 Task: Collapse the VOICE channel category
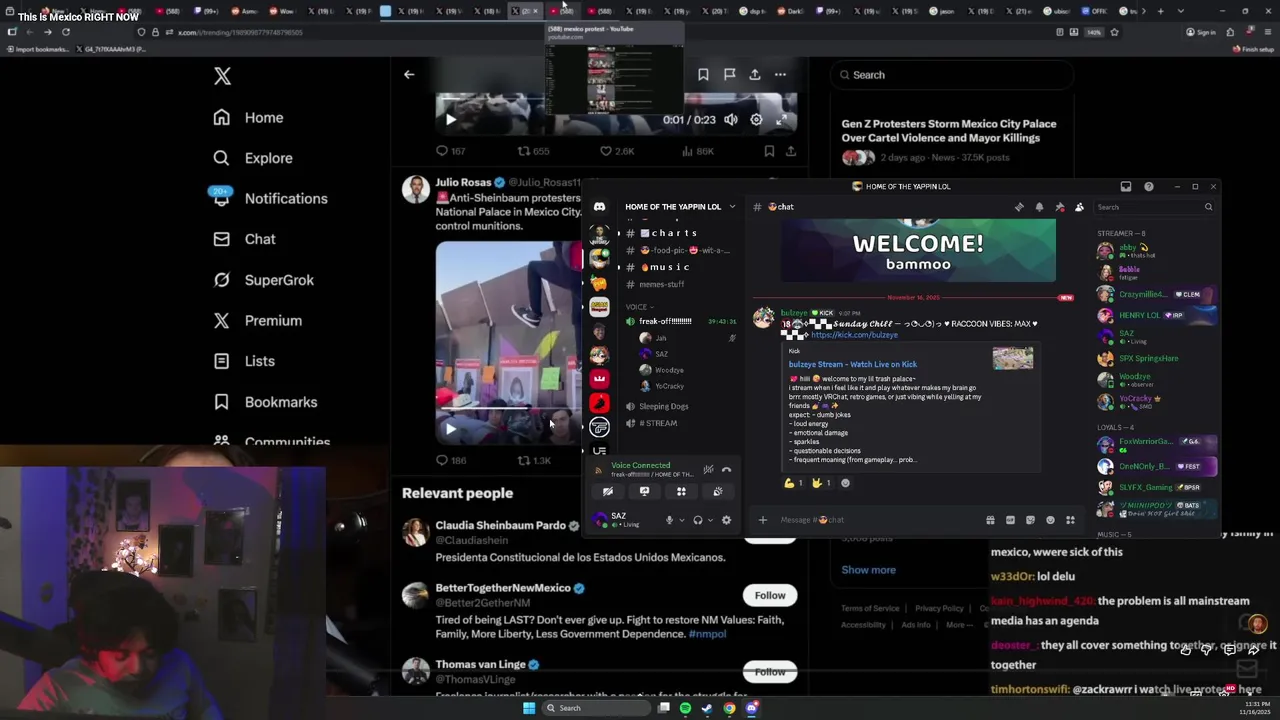coord(639,307)
